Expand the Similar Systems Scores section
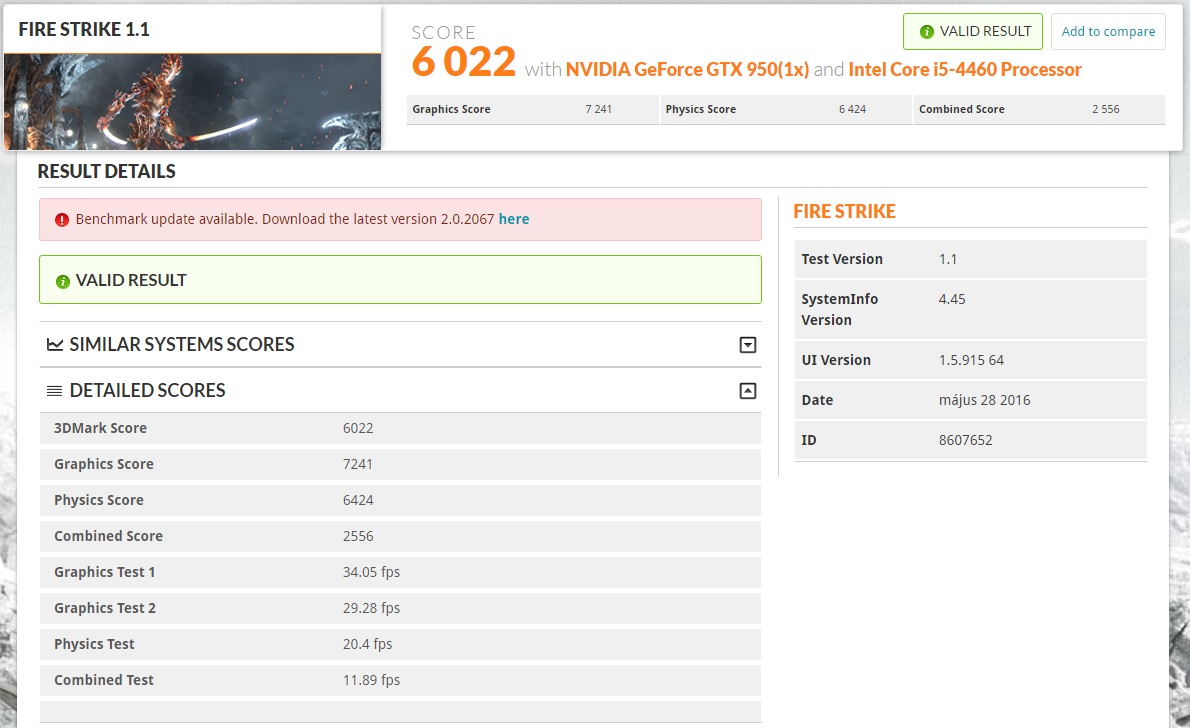Screen dimensions: 1190x728 point(748,345)
